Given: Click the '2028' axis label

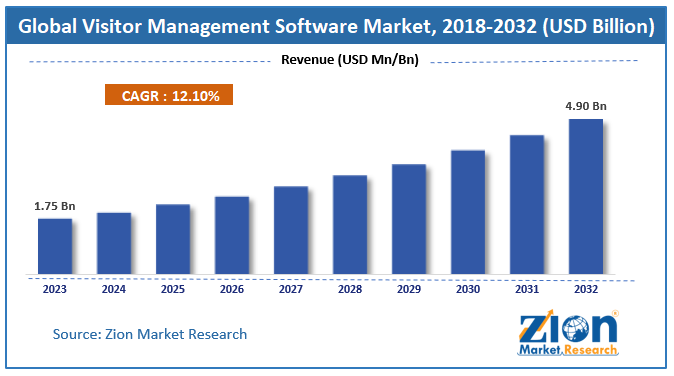Looking at the screenshot, I should tap(350, 289).
